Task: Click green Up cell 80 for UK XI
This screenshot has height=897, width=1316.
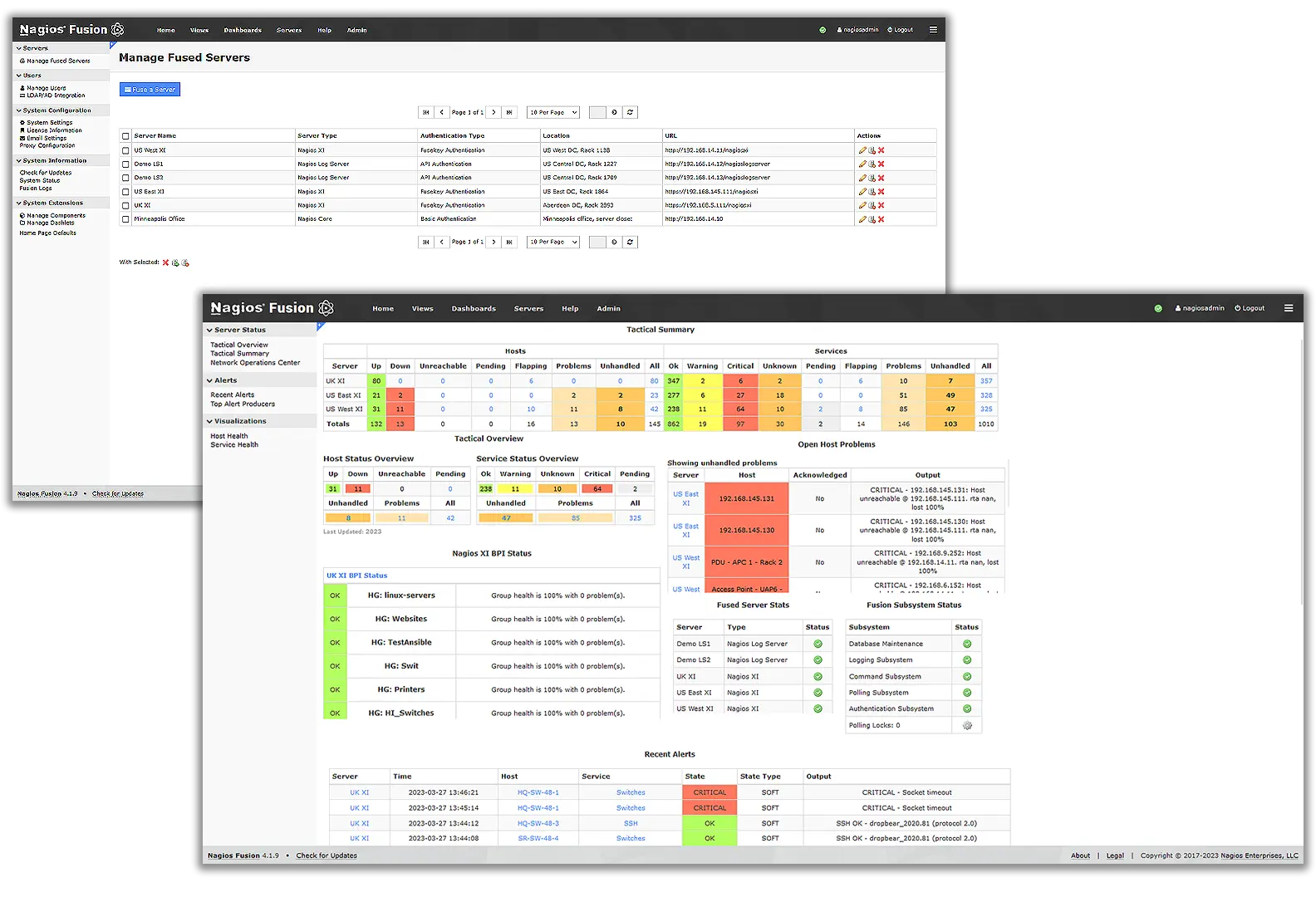Action: pyautogui.click(x=376, y=381)
